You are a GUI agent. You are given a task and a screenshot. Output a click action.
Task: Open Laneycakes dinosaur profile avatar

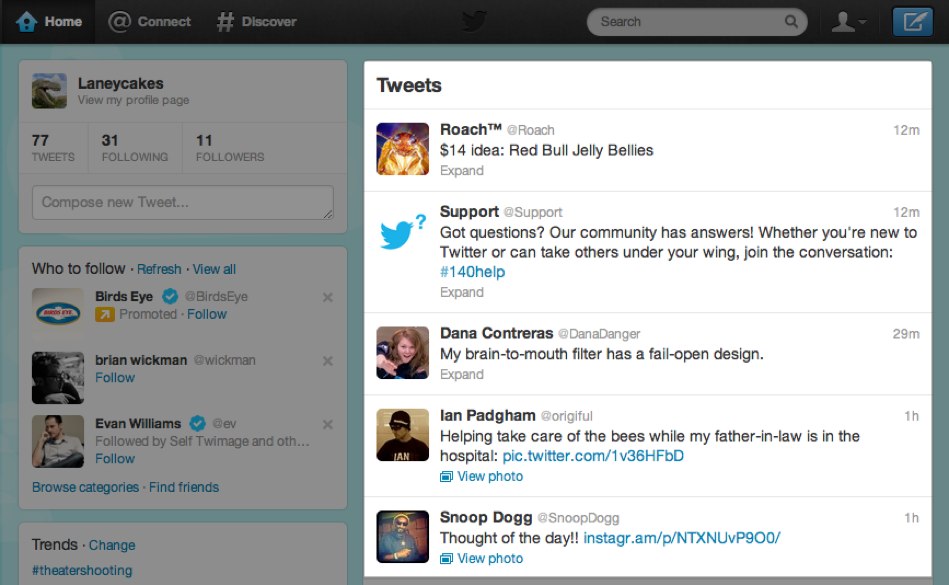[50, 91]
